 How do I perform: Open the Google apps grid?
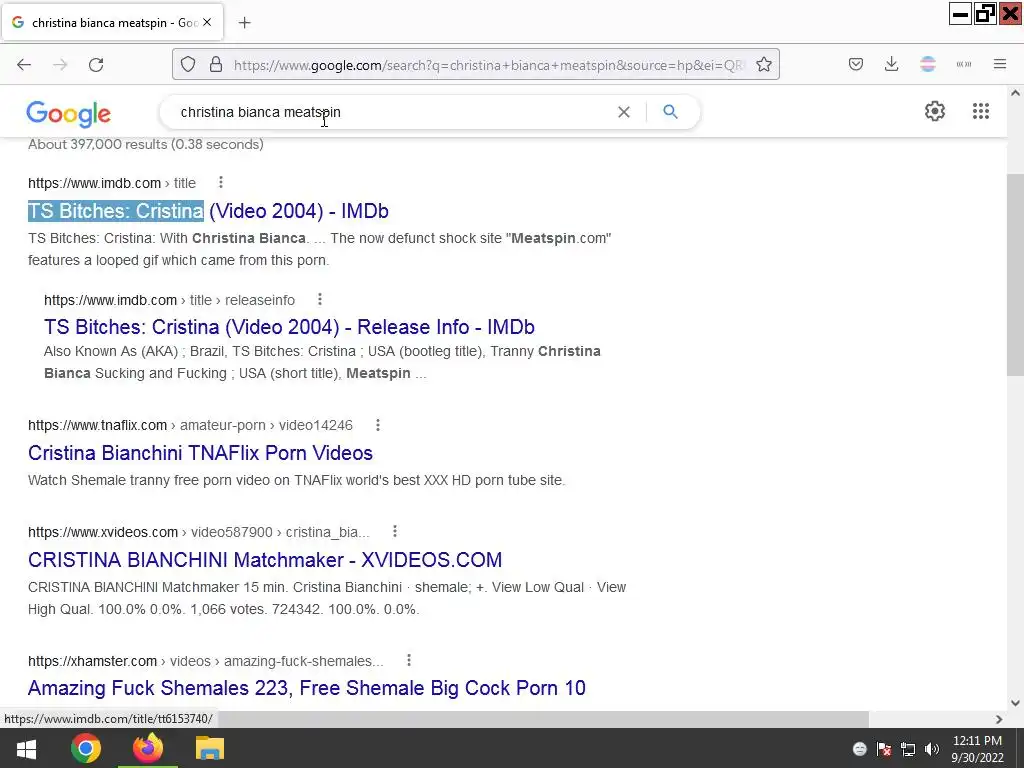pyautogui.click(x=980, y=111)
